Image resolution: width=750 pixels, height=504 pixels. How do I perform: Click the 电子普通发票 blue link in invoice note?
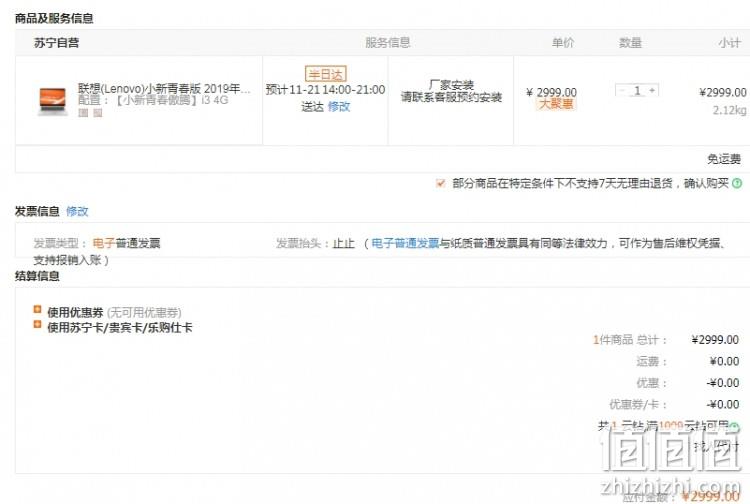[405, 243]
